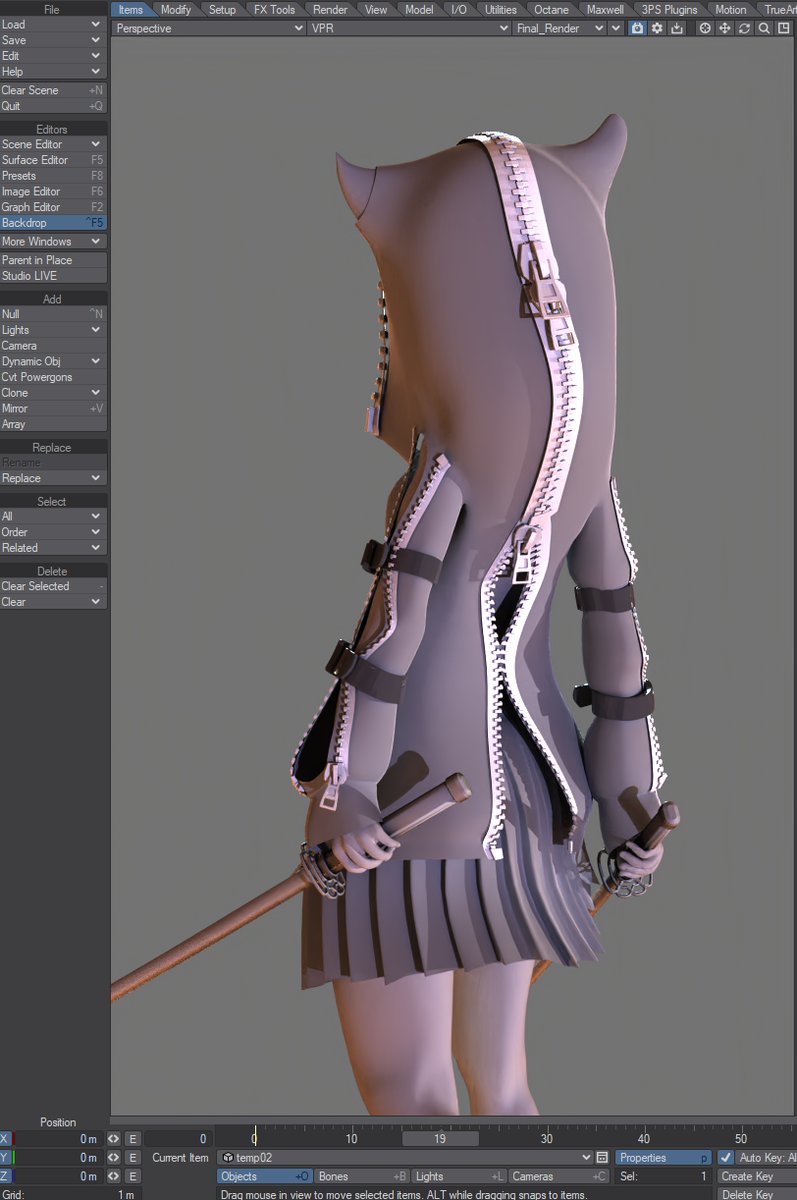Add a Null object

click(x=53, y=314)
